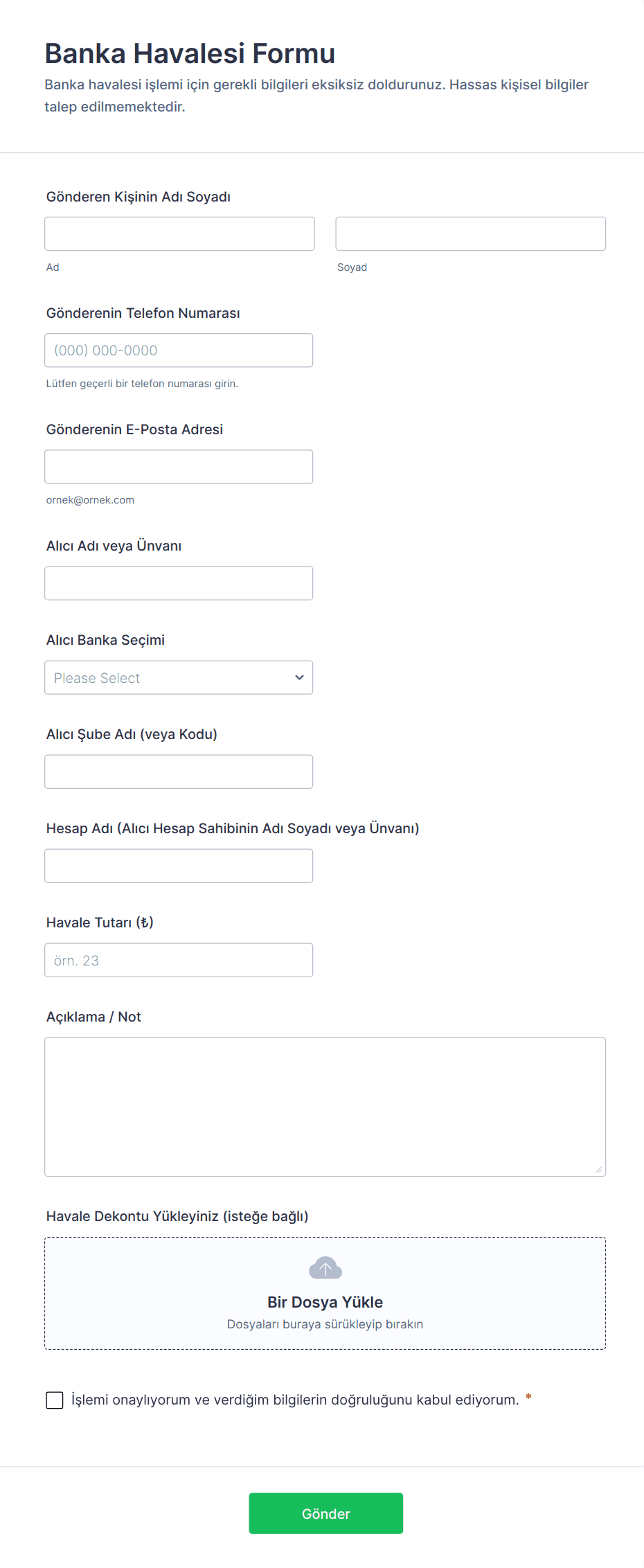Image resolution: width=644 pixels, height=1568 pixels.
Task: Click inside the Açıklama / Not textarea
Action: tap(325, 1106)
